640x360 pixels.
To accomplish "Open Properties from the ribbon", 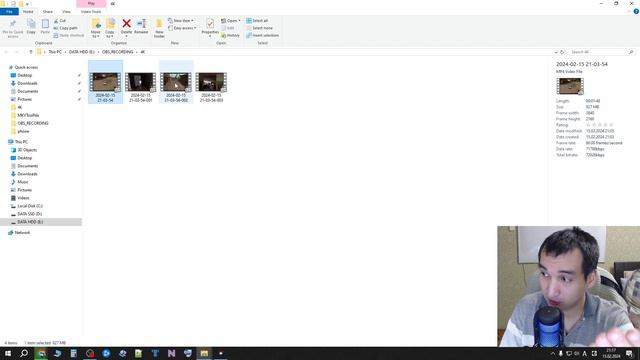I will [x=210, y=28].
